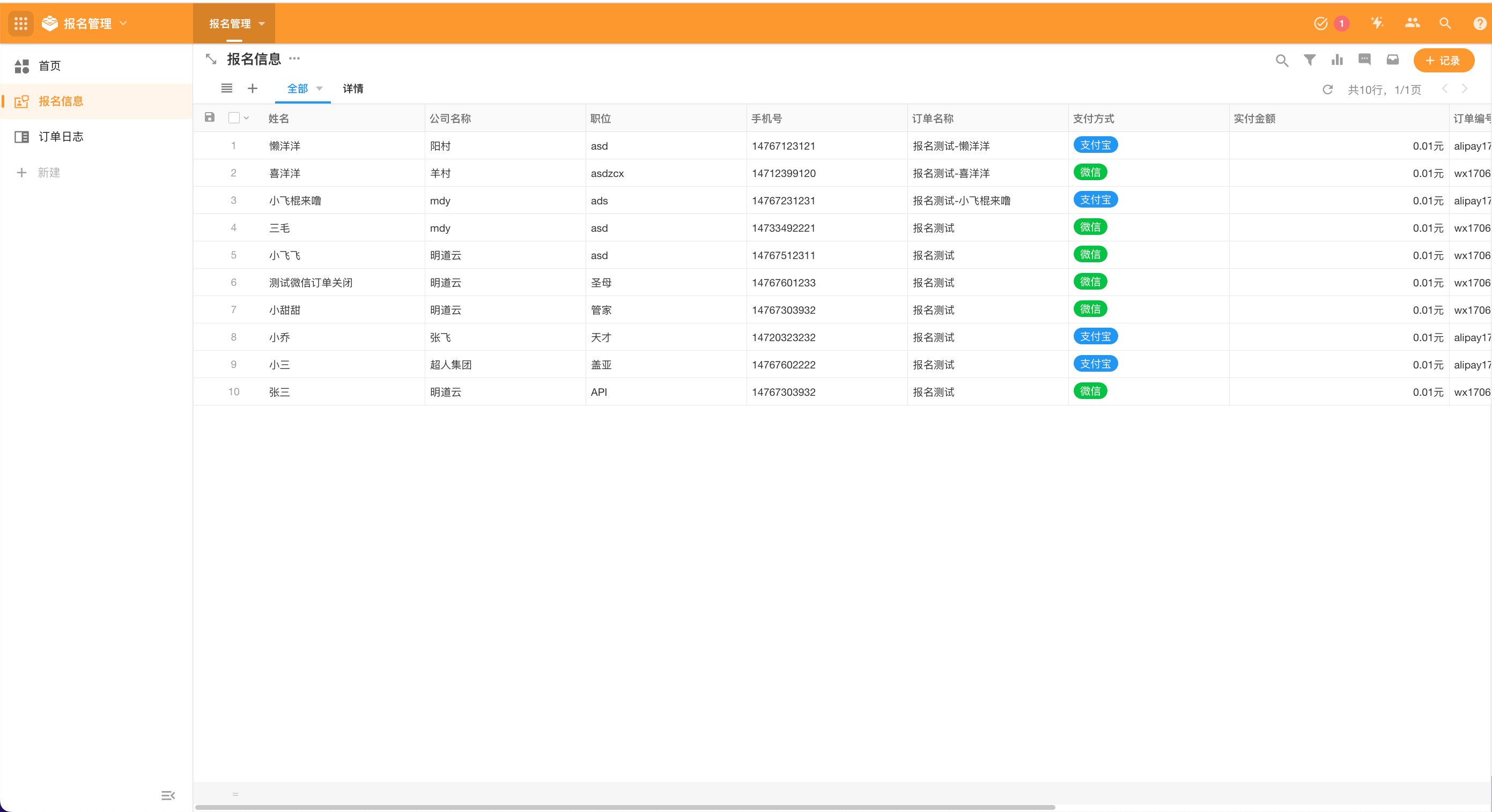Click the user management people icon
1492x812 pixels.
tap(1412, 23)
